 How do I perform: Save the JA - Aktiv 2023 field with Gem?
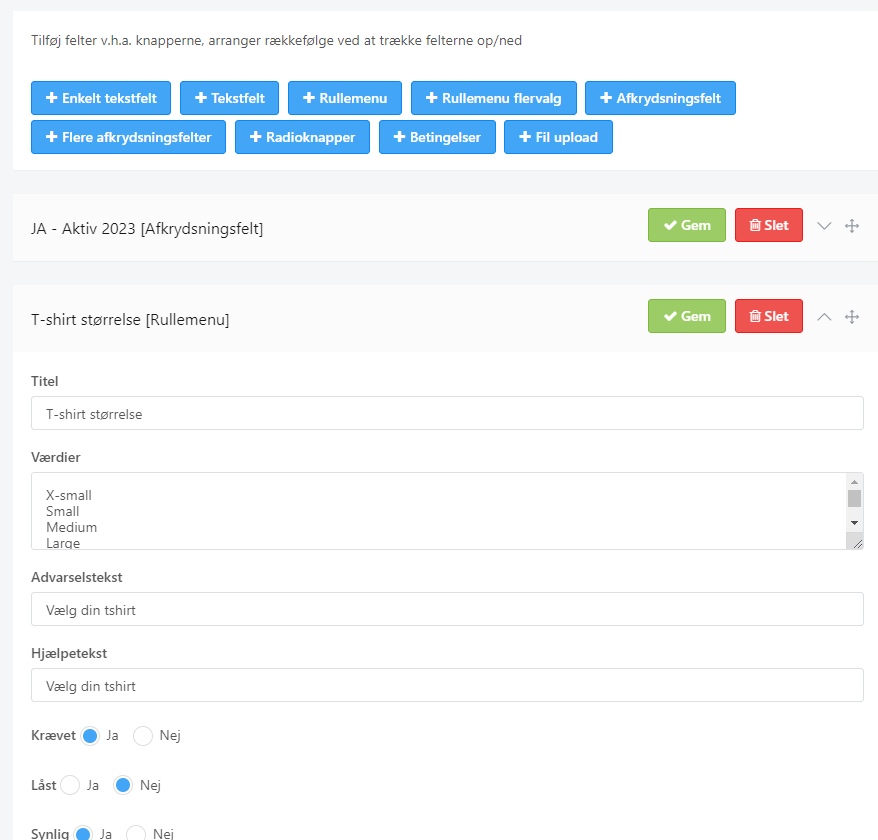(x=686, y=226)
